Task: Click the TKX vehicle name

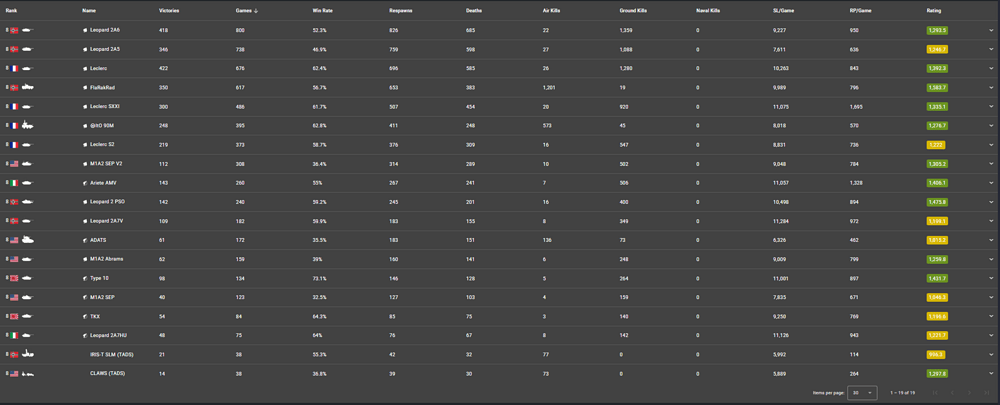Action: click(95, 316)
